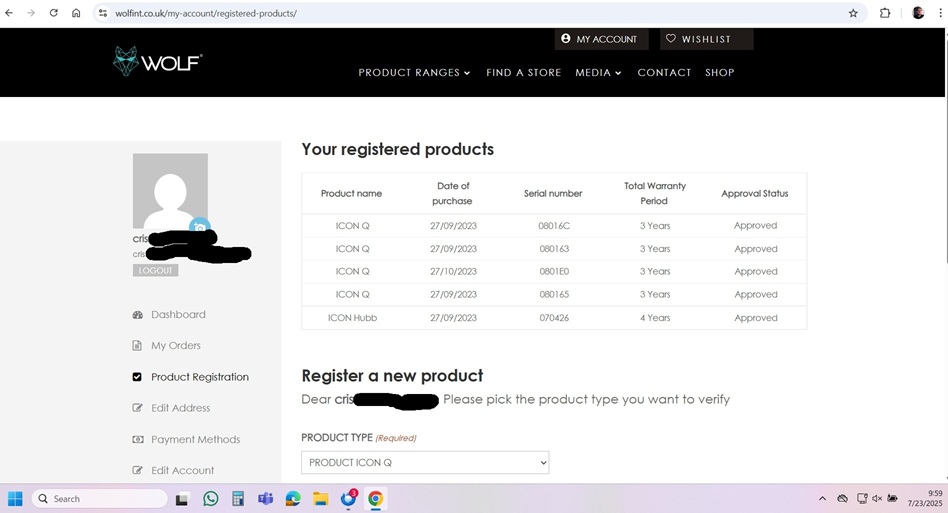Click the Windows taskbar Search box
948x513 pixels.
coord(100,498)
